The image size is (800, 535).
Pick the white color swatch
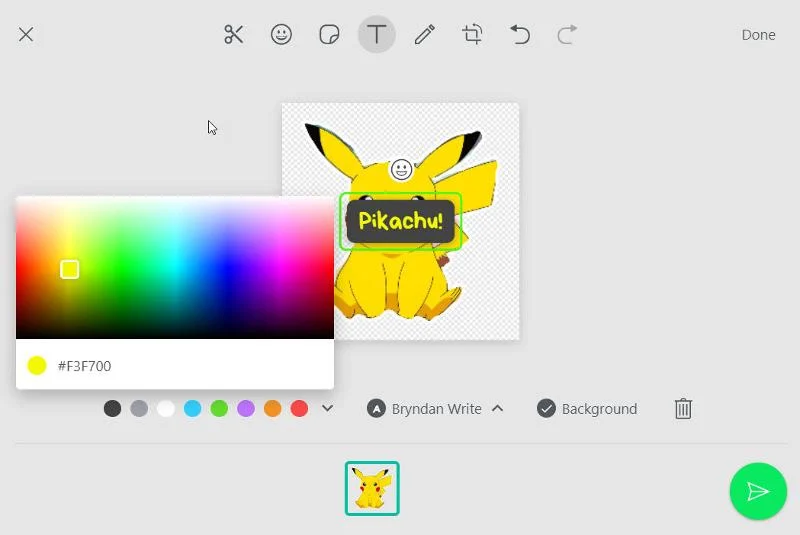point(166,409)
